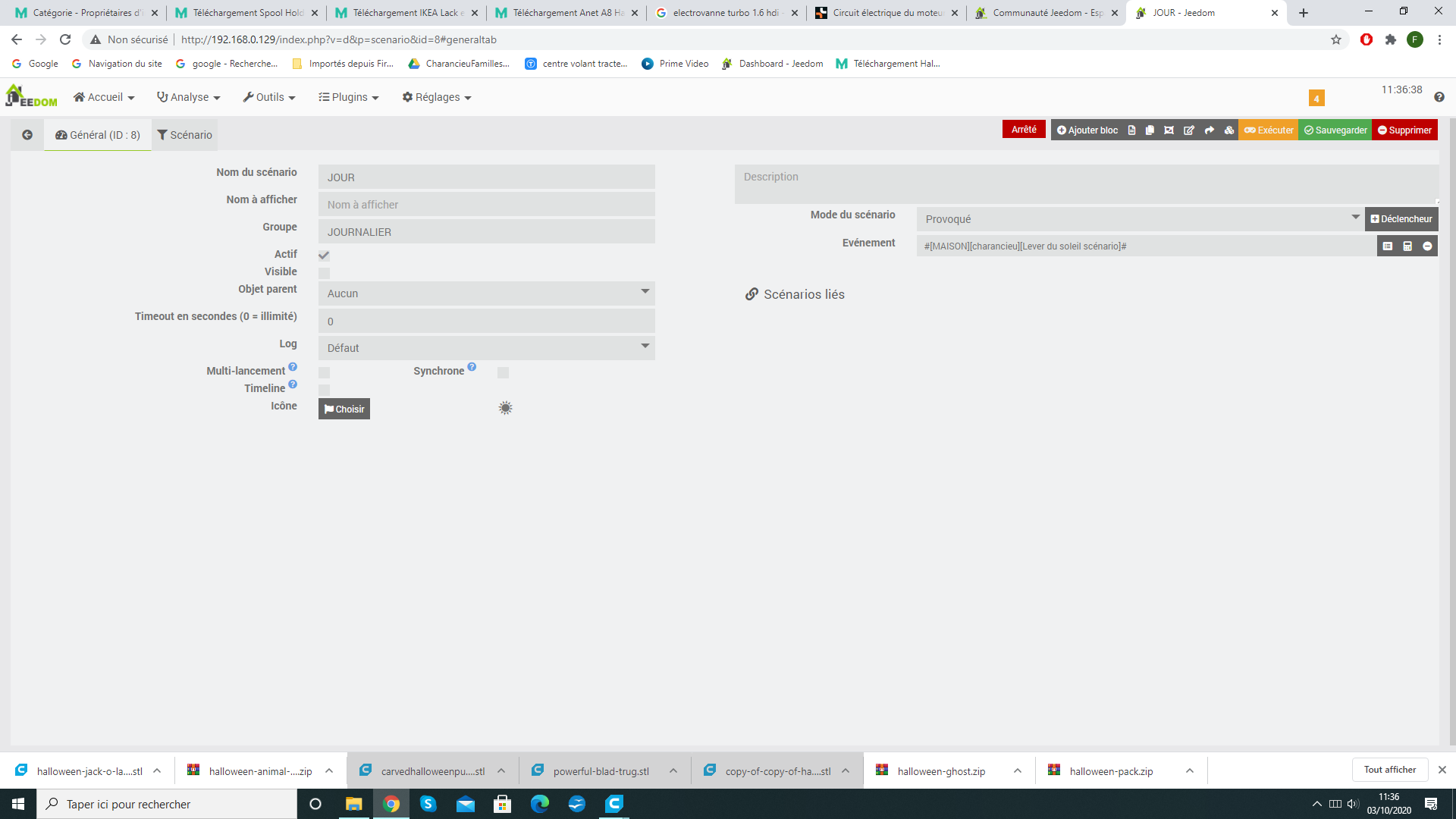Switch to the Scénario tab
The image size is (1456, 819).
pyautogui.click(x=184, y=135)
